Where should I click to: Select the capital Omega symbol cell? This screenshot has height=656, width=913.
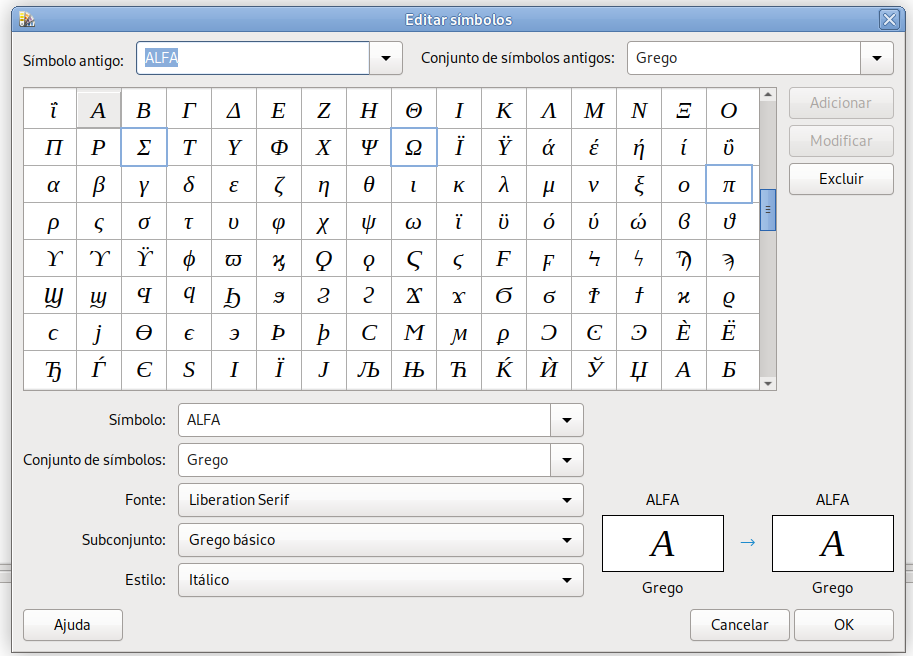[414, 147]
